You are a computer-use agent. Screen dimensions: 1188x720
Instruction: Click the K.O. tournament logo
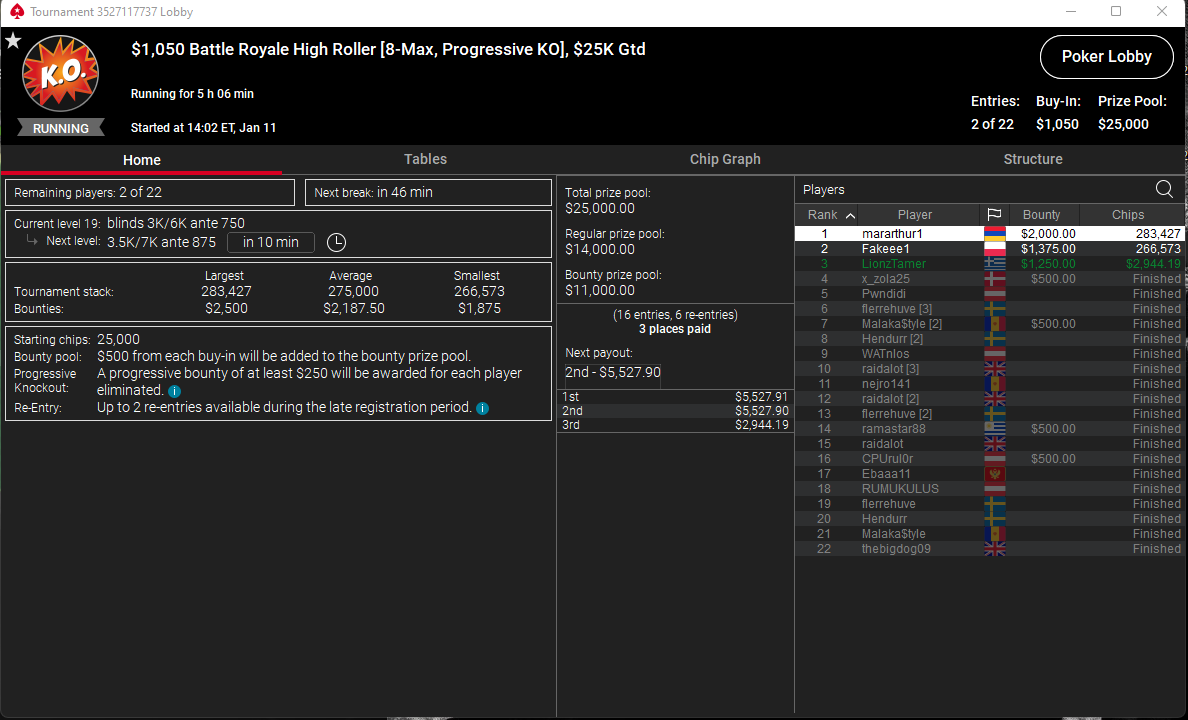[61, 74]
